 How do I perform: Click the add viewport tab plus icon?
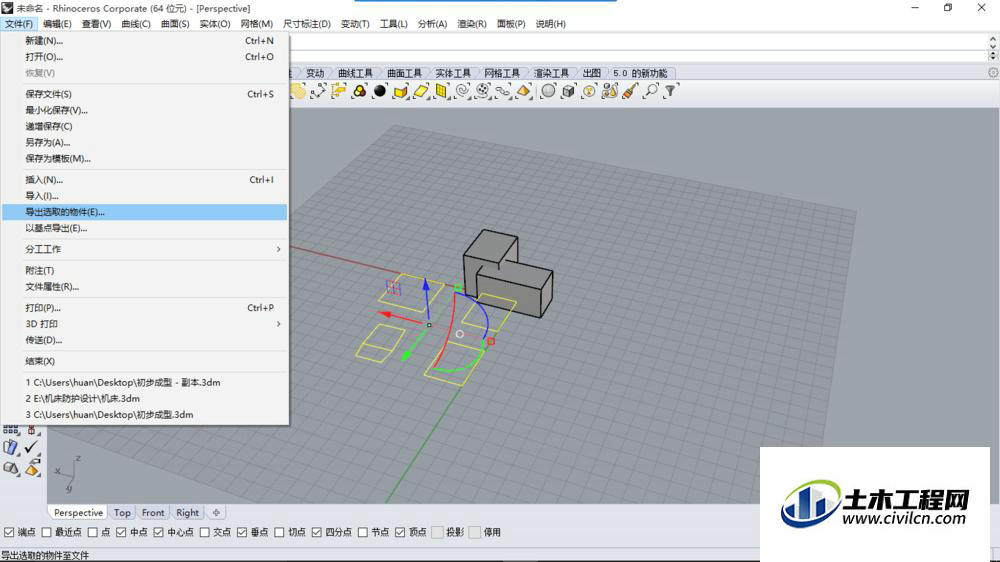pos(216,512)
